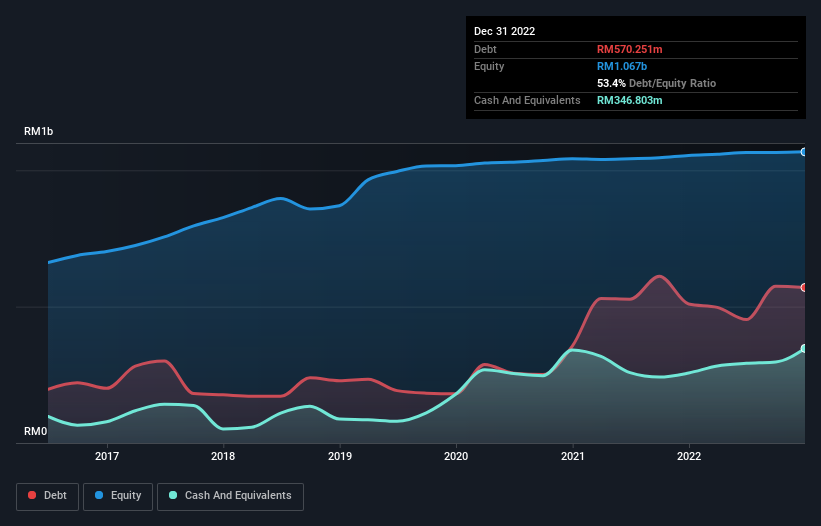The image size is (821, 526).
Task: Toggle the Equity series legend button
Action: click(x=118, y=496)
